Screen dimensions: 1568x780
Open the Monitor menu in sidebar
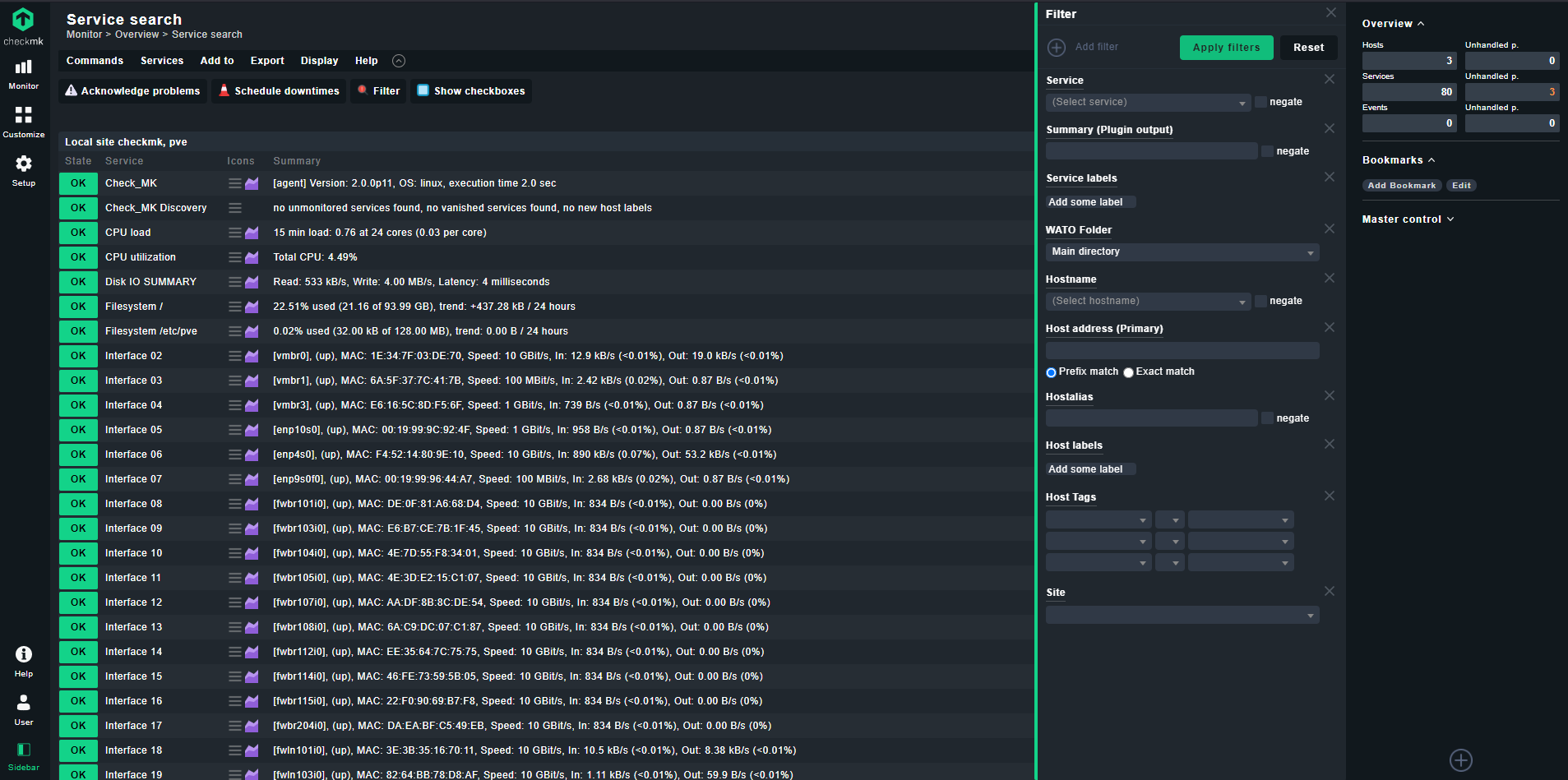24,74
